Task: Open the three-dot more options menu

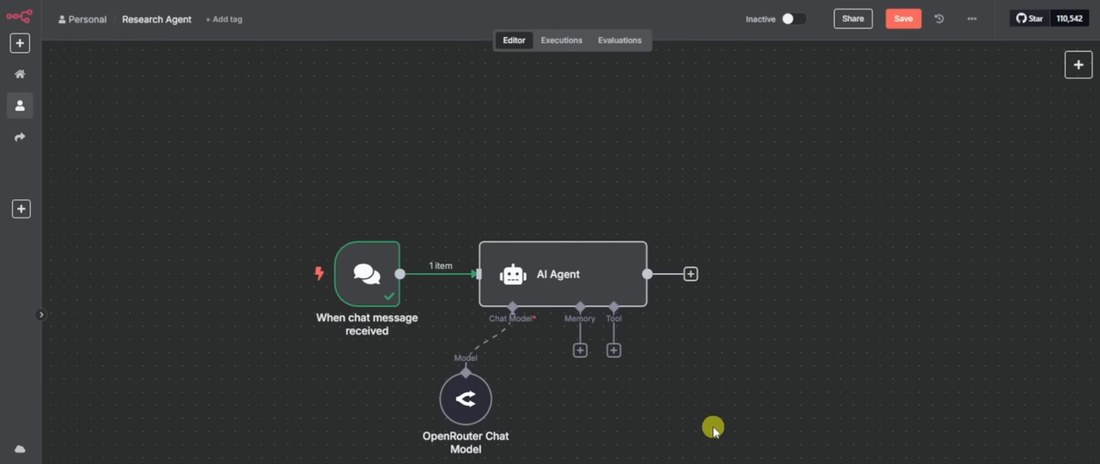Action: 972,19
